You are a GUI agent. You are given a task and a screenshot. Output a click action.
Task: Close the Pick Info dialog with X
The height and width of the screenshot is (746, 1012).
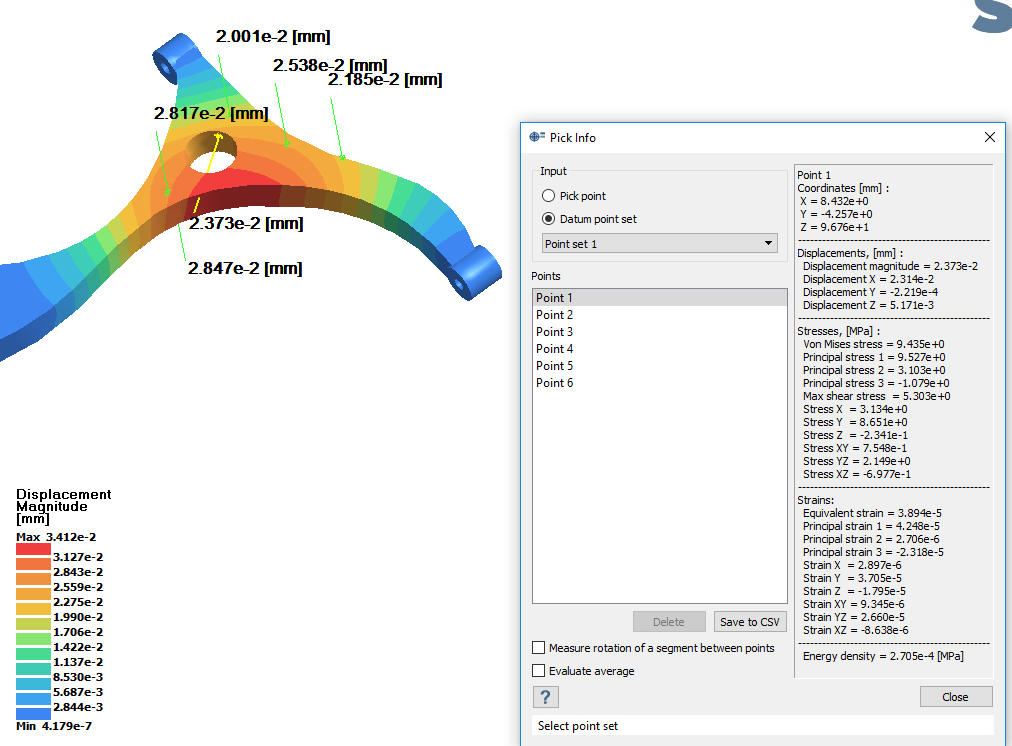point(990,137)
